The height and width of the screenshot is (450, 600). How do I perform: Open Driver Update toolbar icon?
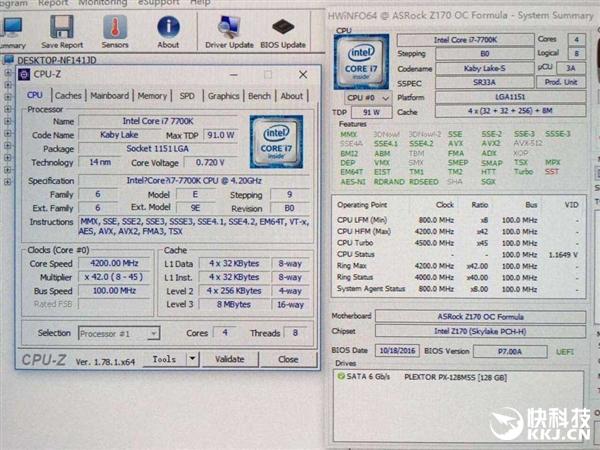[x=229, y=27]
